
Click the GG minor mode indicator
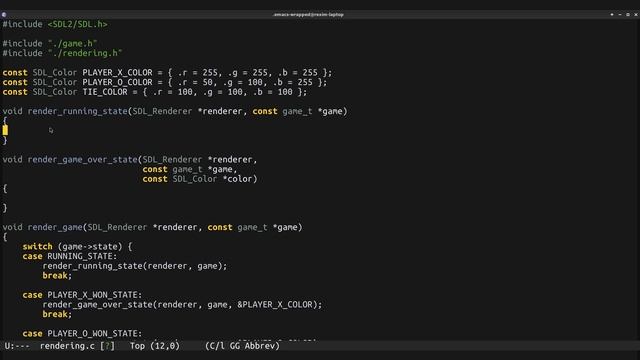(x=235, y=346)
